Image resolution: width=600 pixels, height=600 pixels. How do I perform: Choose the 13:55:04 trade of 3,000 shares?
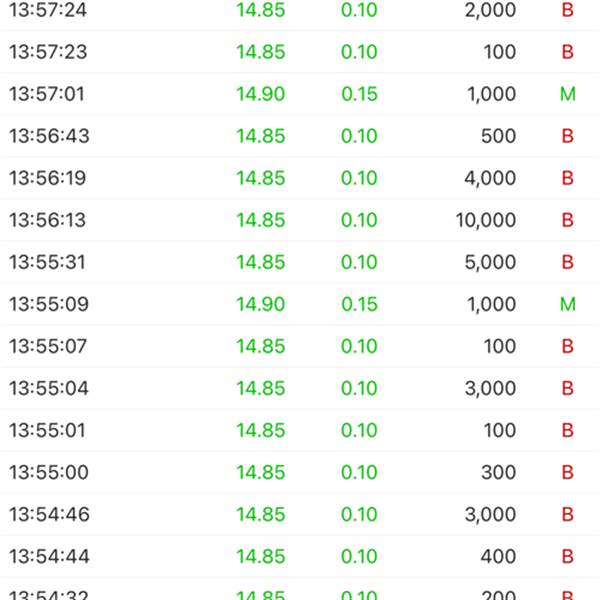tap(300, 388)
